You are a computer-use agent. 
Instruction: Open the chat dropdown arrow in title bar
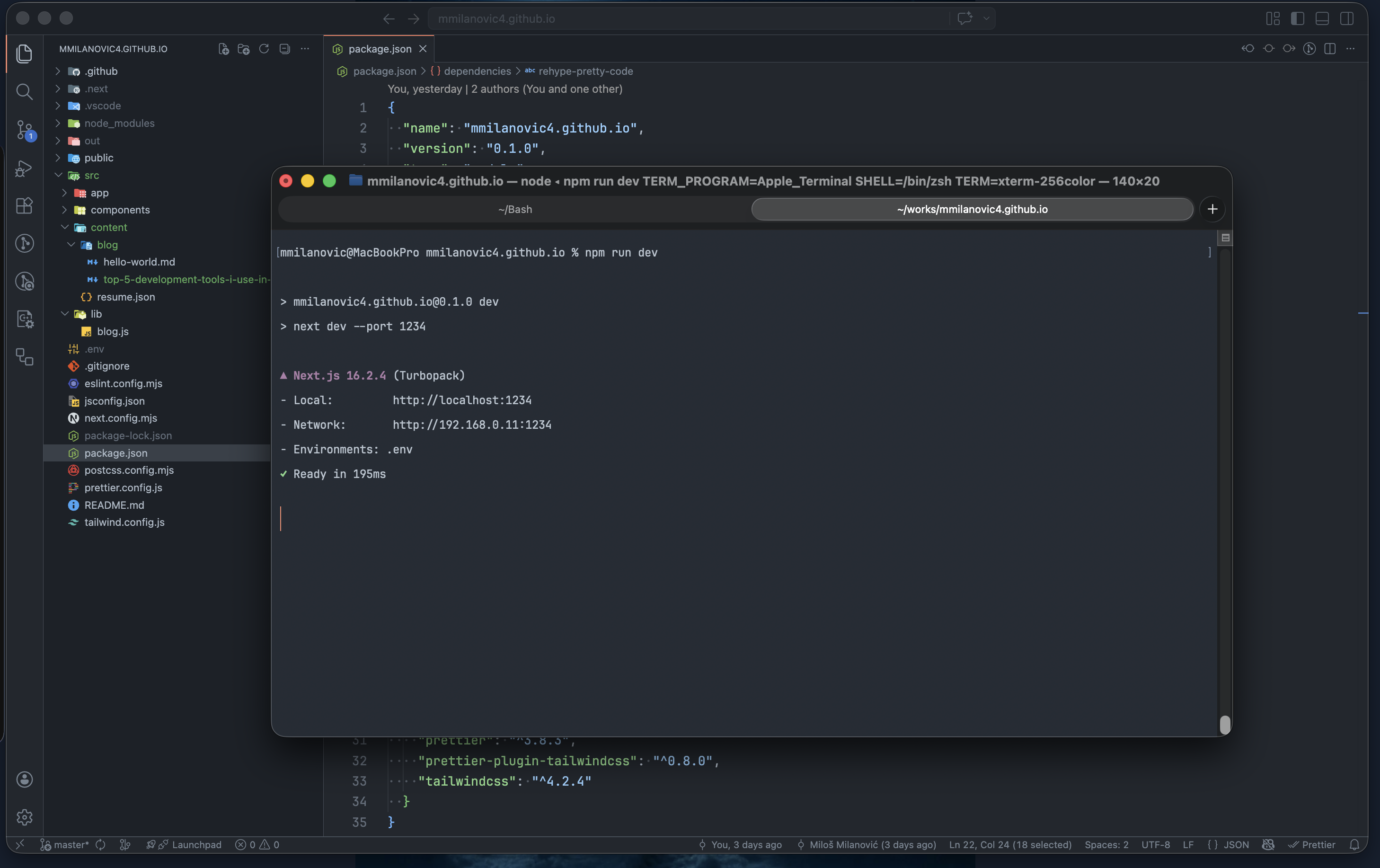pos(986,18)
